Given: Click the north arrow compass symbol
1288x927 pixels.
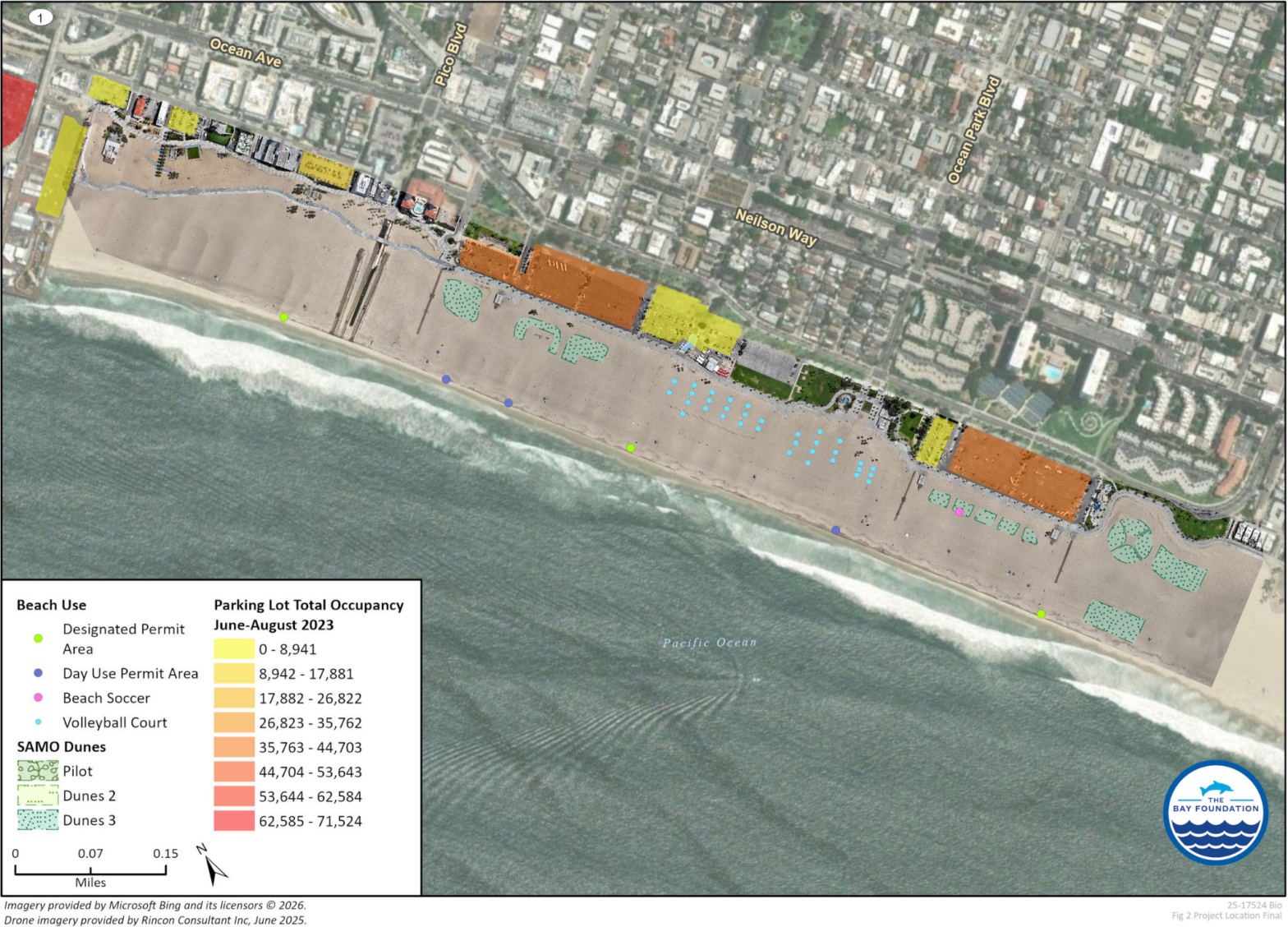Looking at the screenshot, I should point(213,865).
